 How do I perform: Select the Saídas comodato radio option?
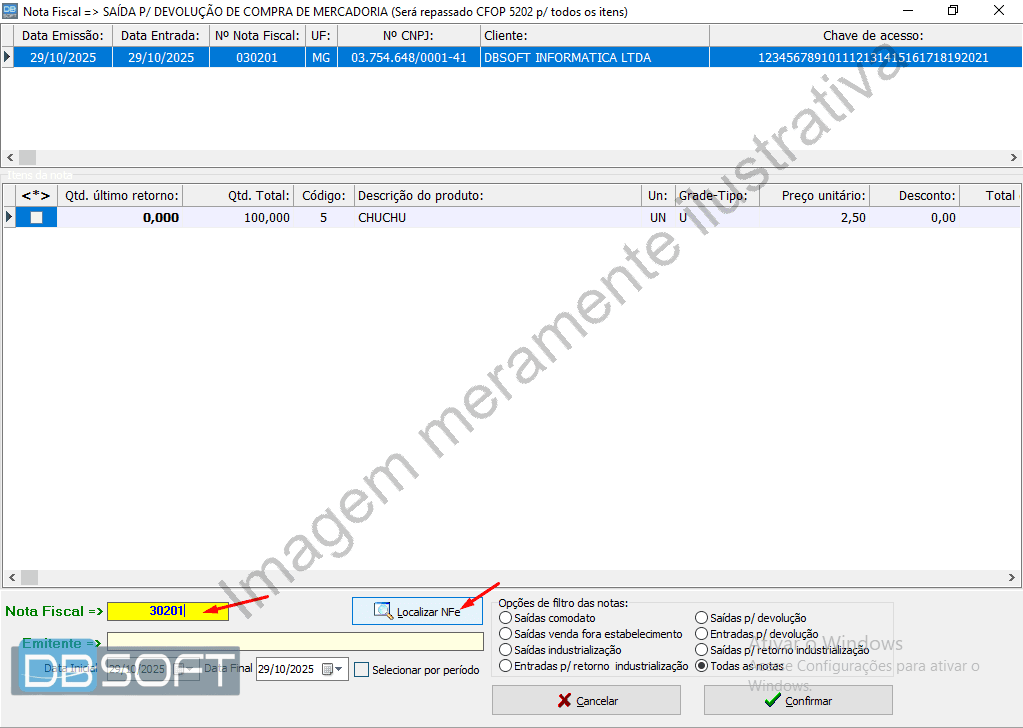tap(505, 619)
